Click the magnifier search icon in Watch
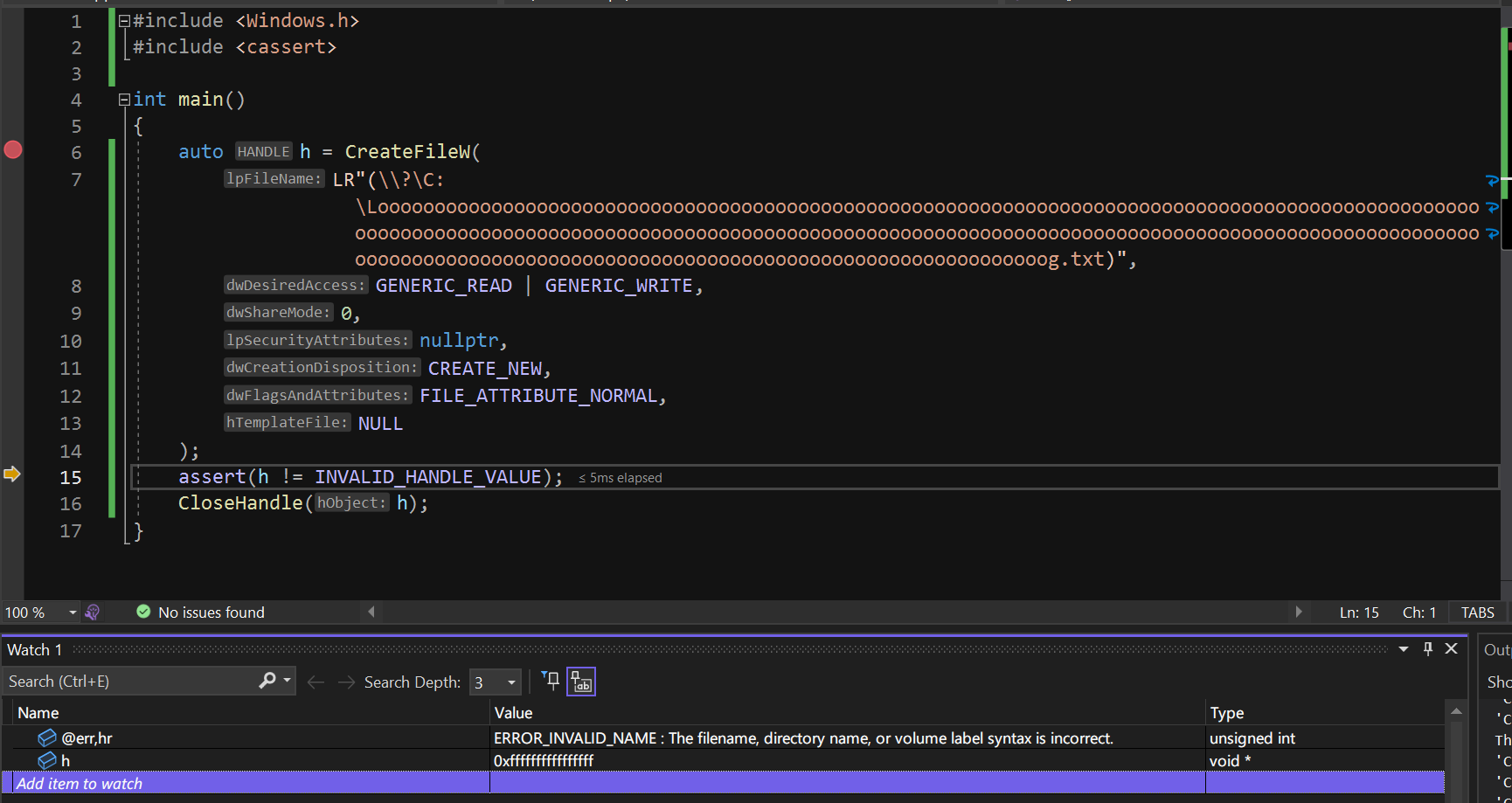This screenshot has width=1512, height=803. tap(267, 681)
